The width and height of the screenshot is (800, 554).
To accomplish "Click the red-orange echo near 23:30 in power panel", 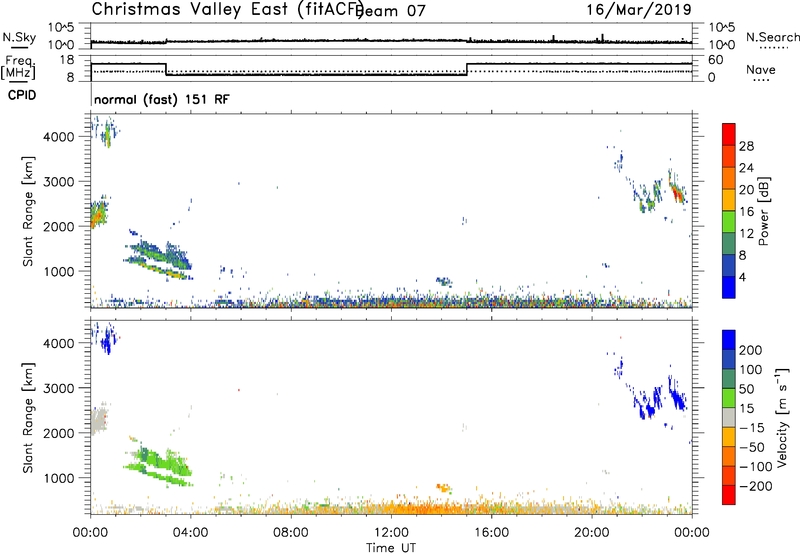I will coord(678,193).
